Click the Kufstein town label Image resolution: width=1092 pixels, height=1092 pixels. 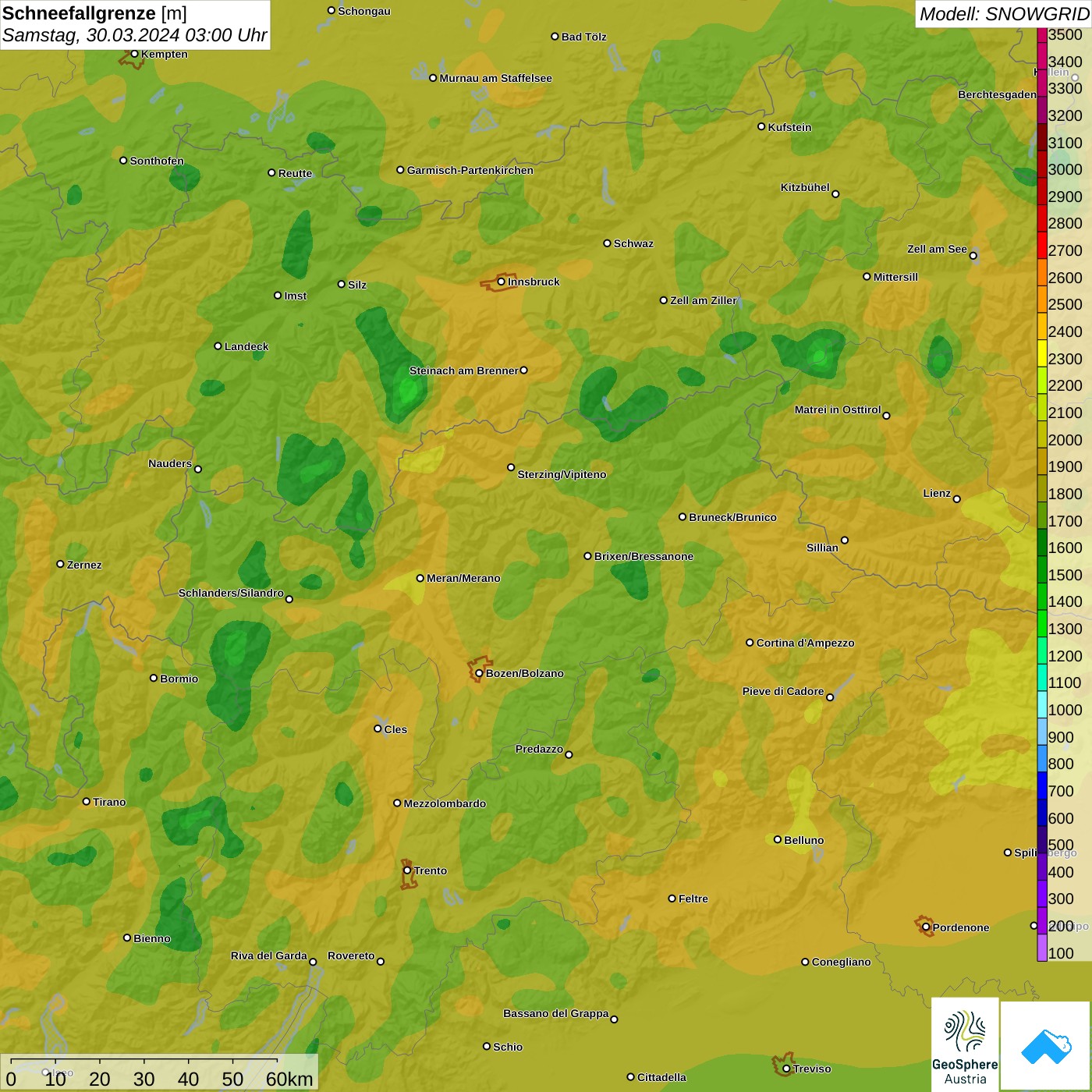(x=789, y=127)
